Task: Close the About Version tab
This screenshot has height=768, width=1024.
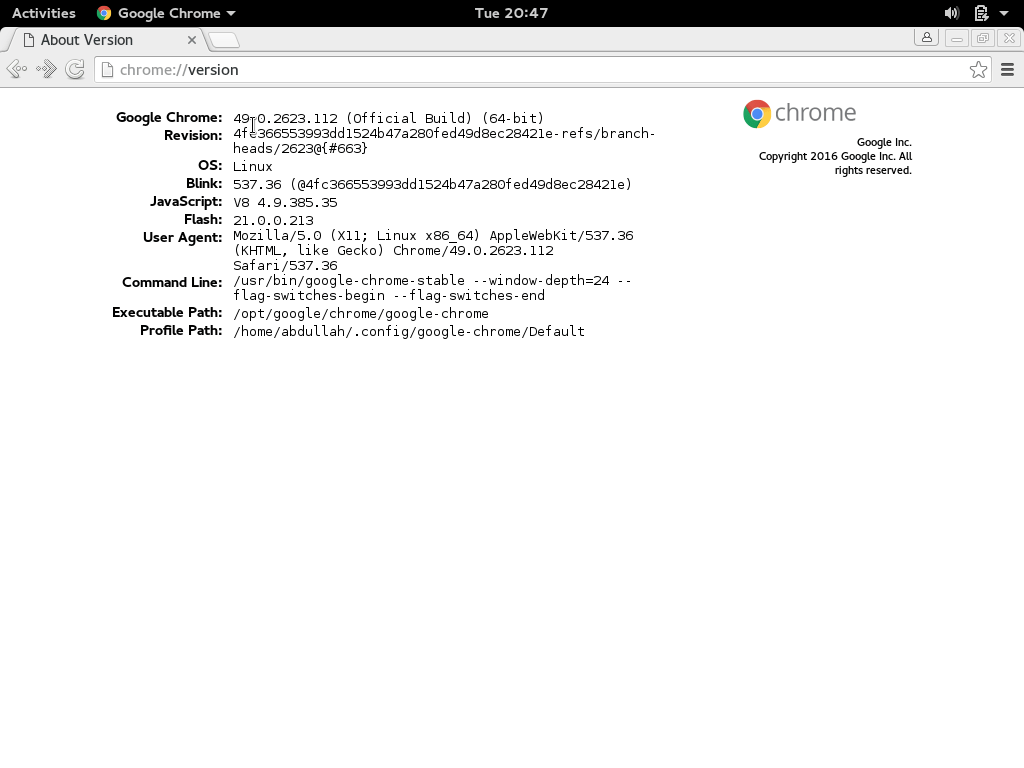Action: pos(191,40)
